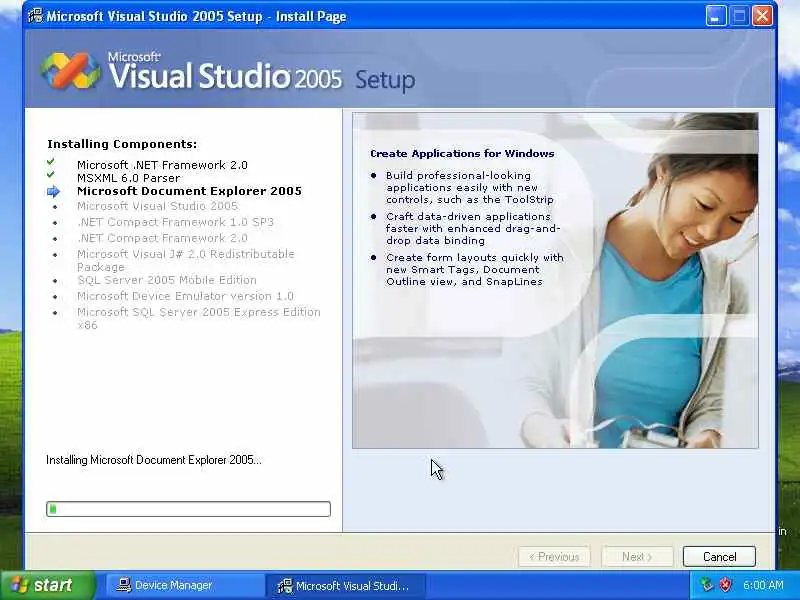This screenshot has width=800, height=600.
Task: Click the setup icon in title bar
Action: point(35,16)
